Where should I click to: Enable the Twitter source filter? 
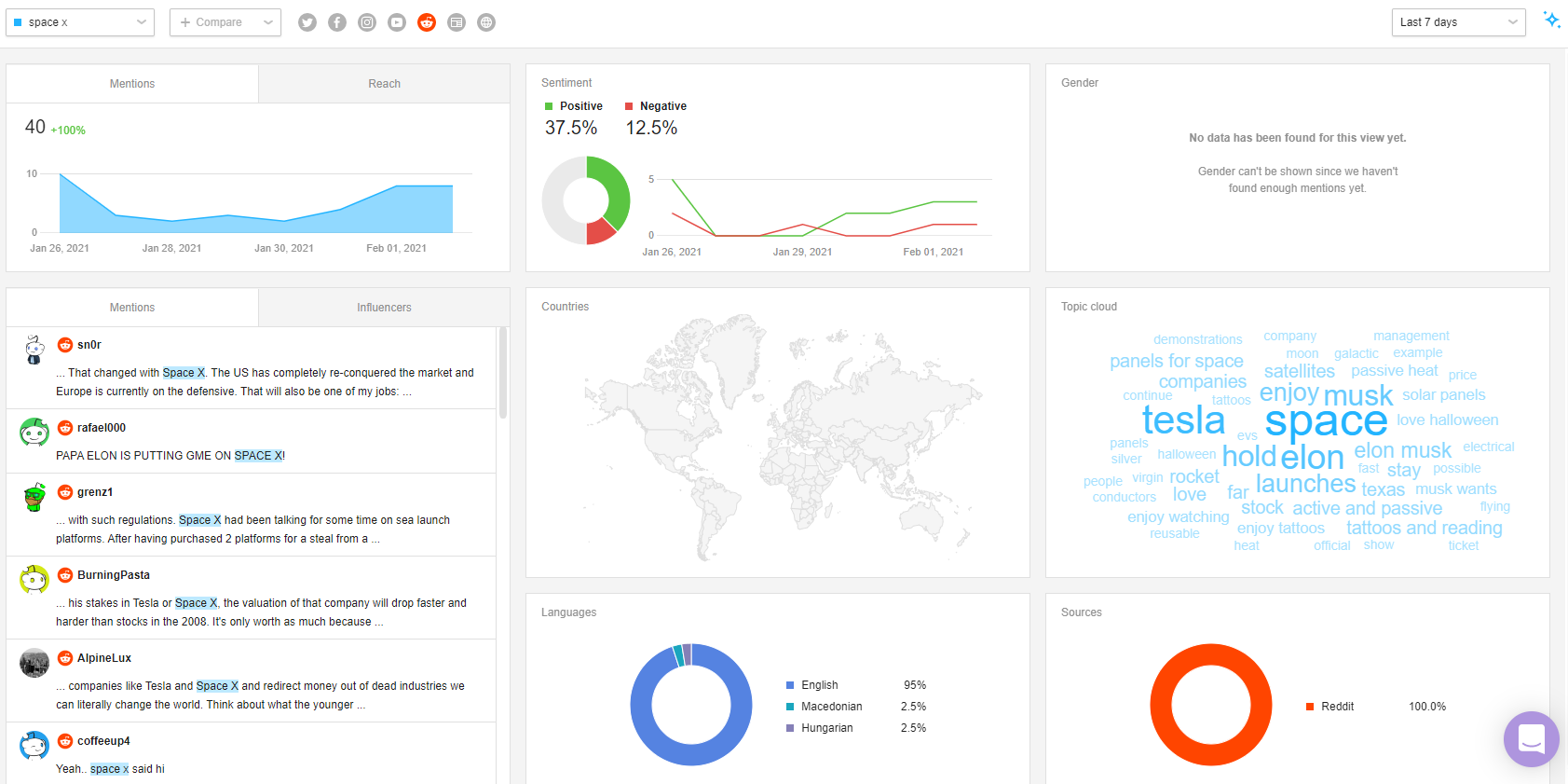[307, 22]
